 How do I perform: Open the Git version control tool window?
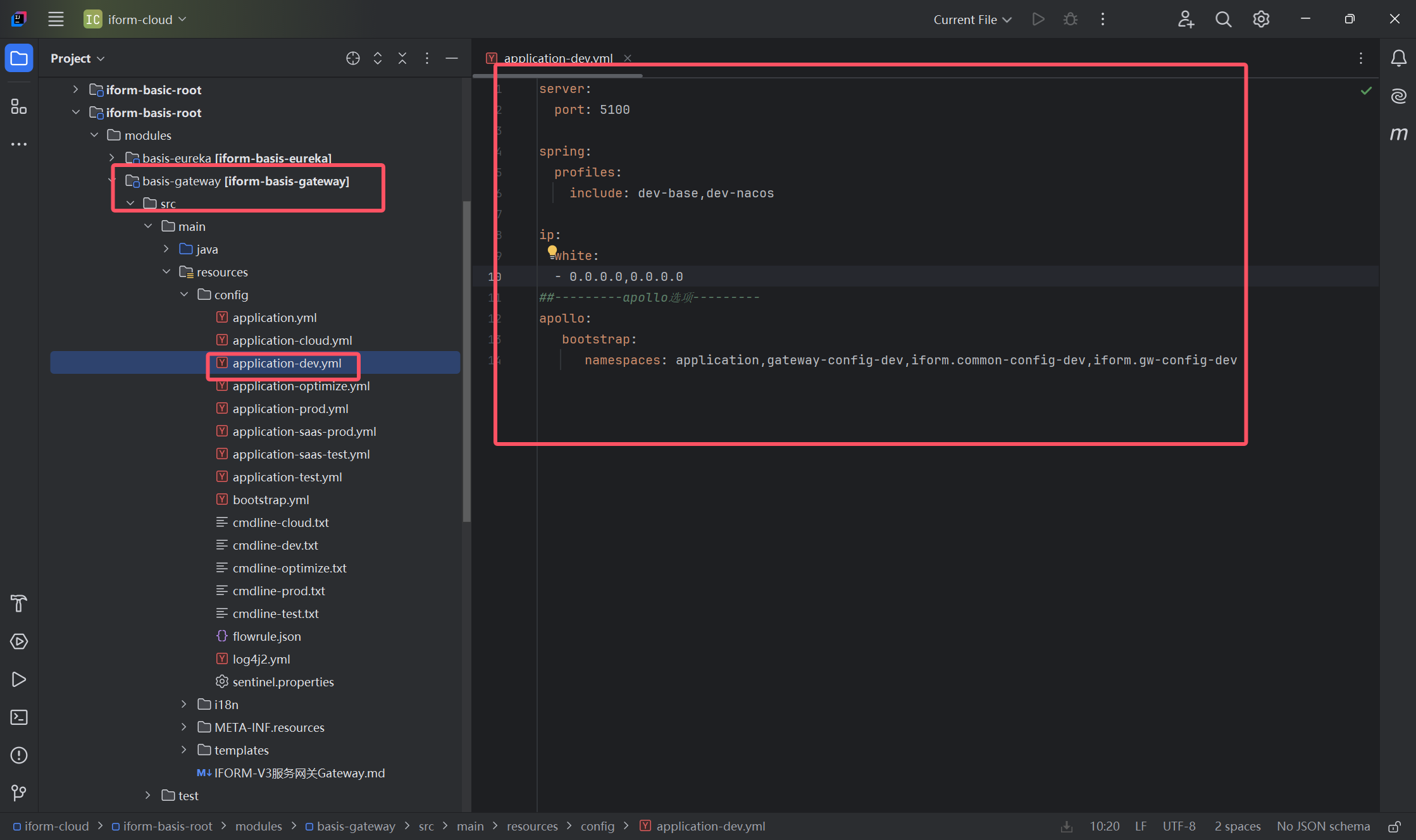point(19,793)
